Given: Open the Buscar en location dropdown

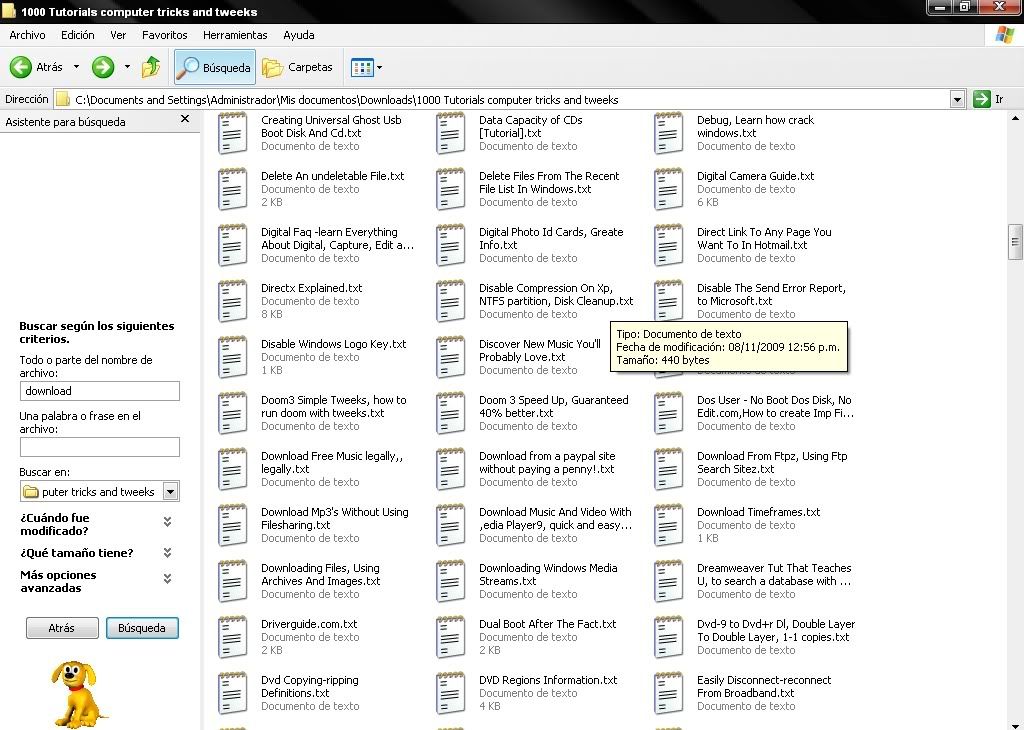Looking at the screenshot, I should click(x=170, y=492).
